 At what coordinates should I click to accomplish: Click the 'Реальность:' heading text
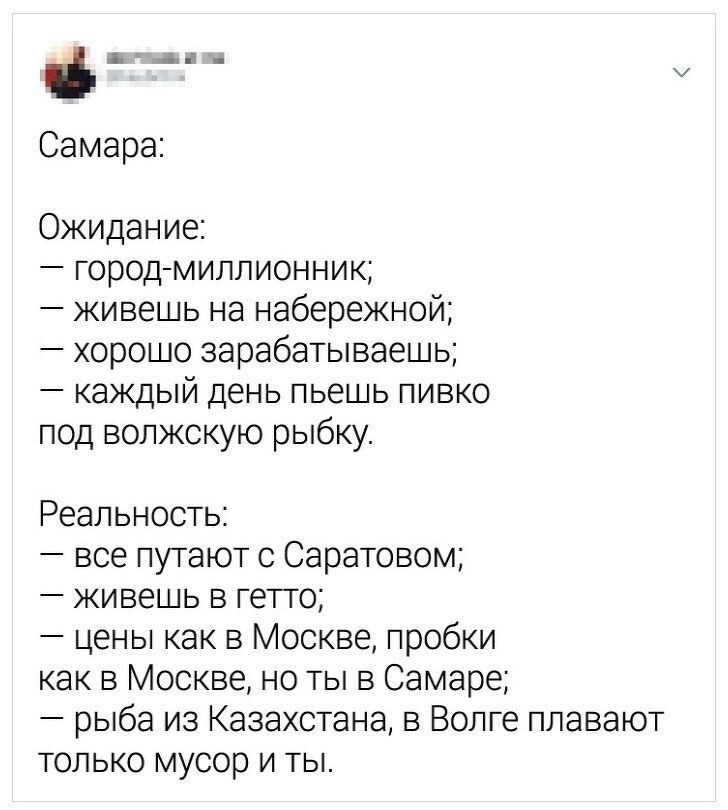click(x=133, y=516)
